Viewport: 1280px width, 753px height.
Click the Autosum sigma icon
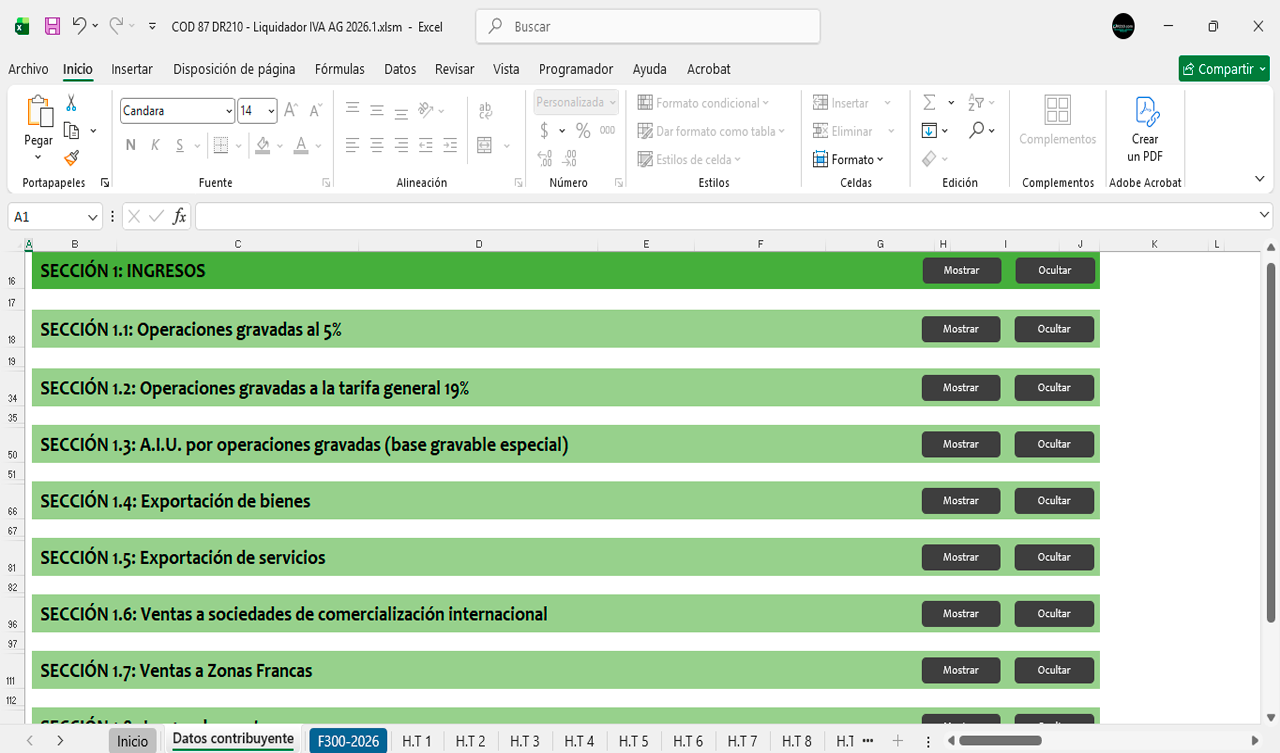929,103
